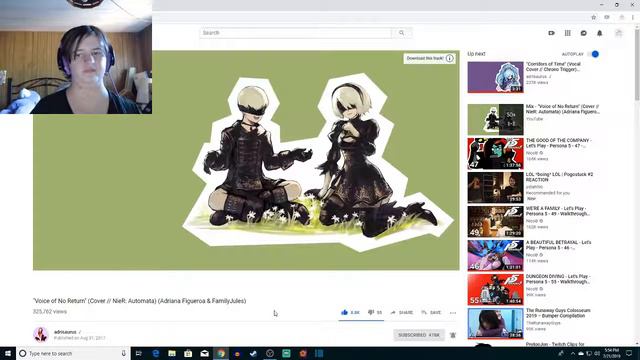
Task: Open the YouTube messages bubble icon
Action: click(x=584, y=33)
